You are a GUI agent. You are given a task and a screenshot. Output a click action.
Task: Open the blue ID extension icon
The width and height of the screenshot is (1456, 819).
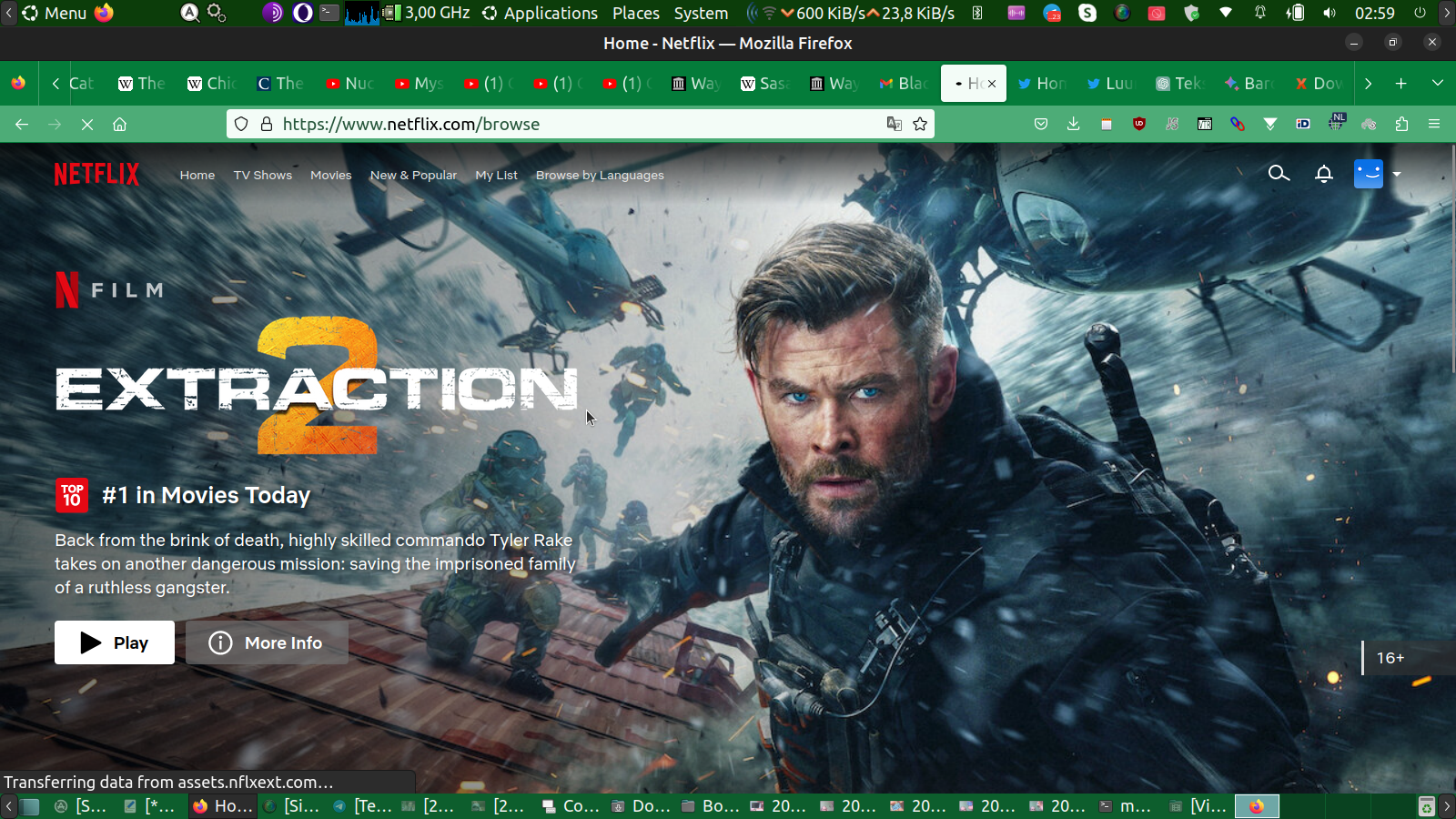(x=1303, y=124)
